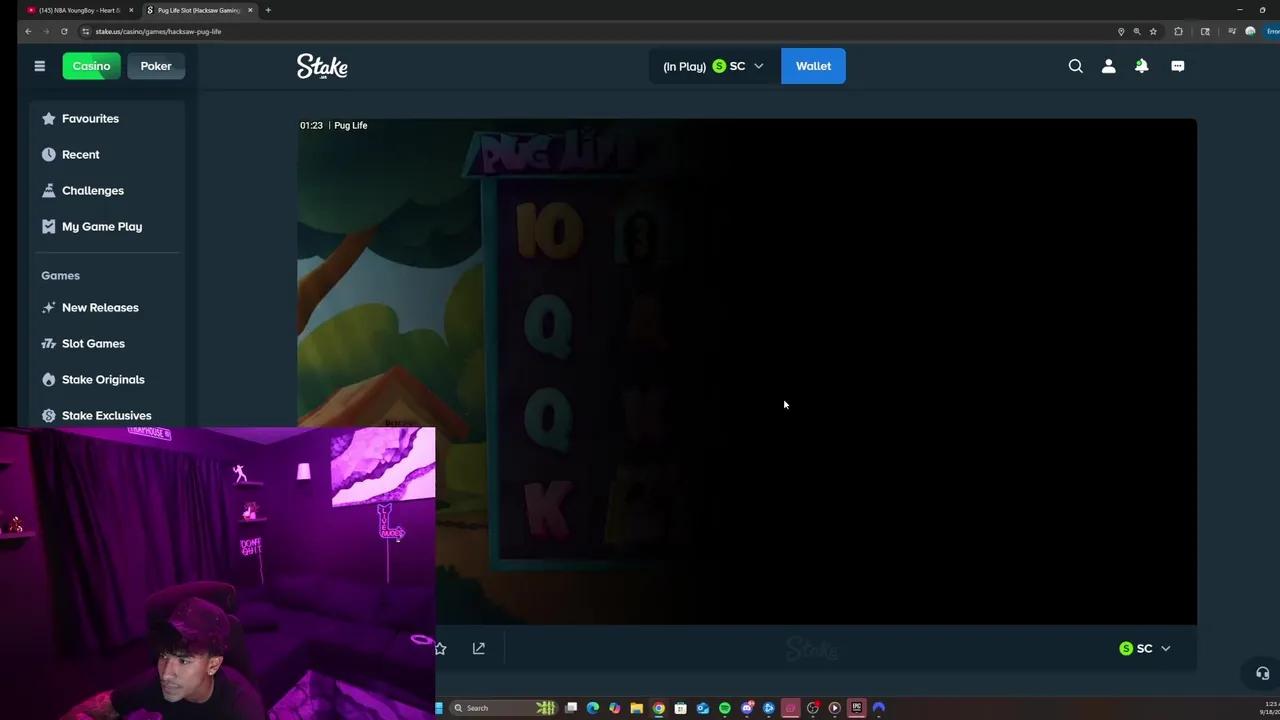Bookmark this page with the star
The height and width of the screenshot is (720, 1280).
1153,31
